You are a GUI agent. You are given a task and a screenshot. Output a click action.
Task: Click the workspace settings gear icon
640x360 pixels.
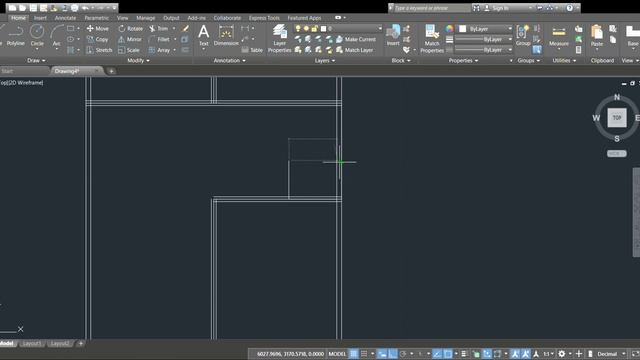coord(562,354)
